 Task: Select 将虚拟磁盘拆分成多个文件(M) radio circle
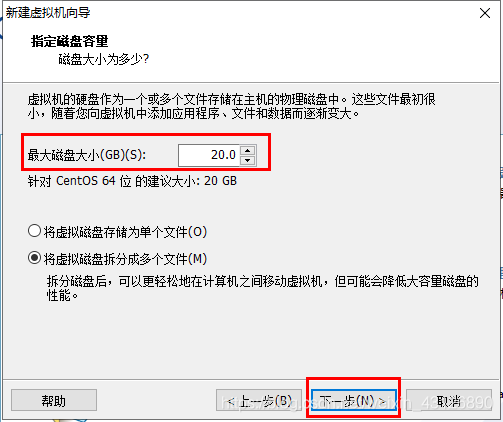34,258
